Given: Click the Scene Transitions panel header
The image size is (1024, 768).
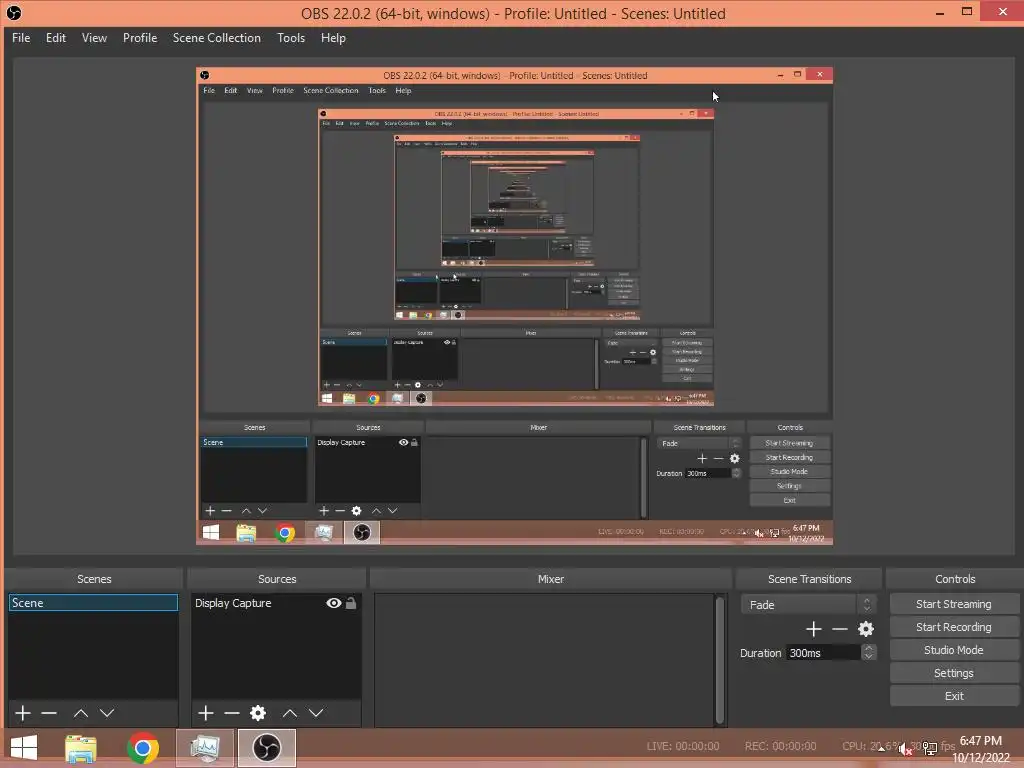Looking at the screenshot, I should coord(809,579).
